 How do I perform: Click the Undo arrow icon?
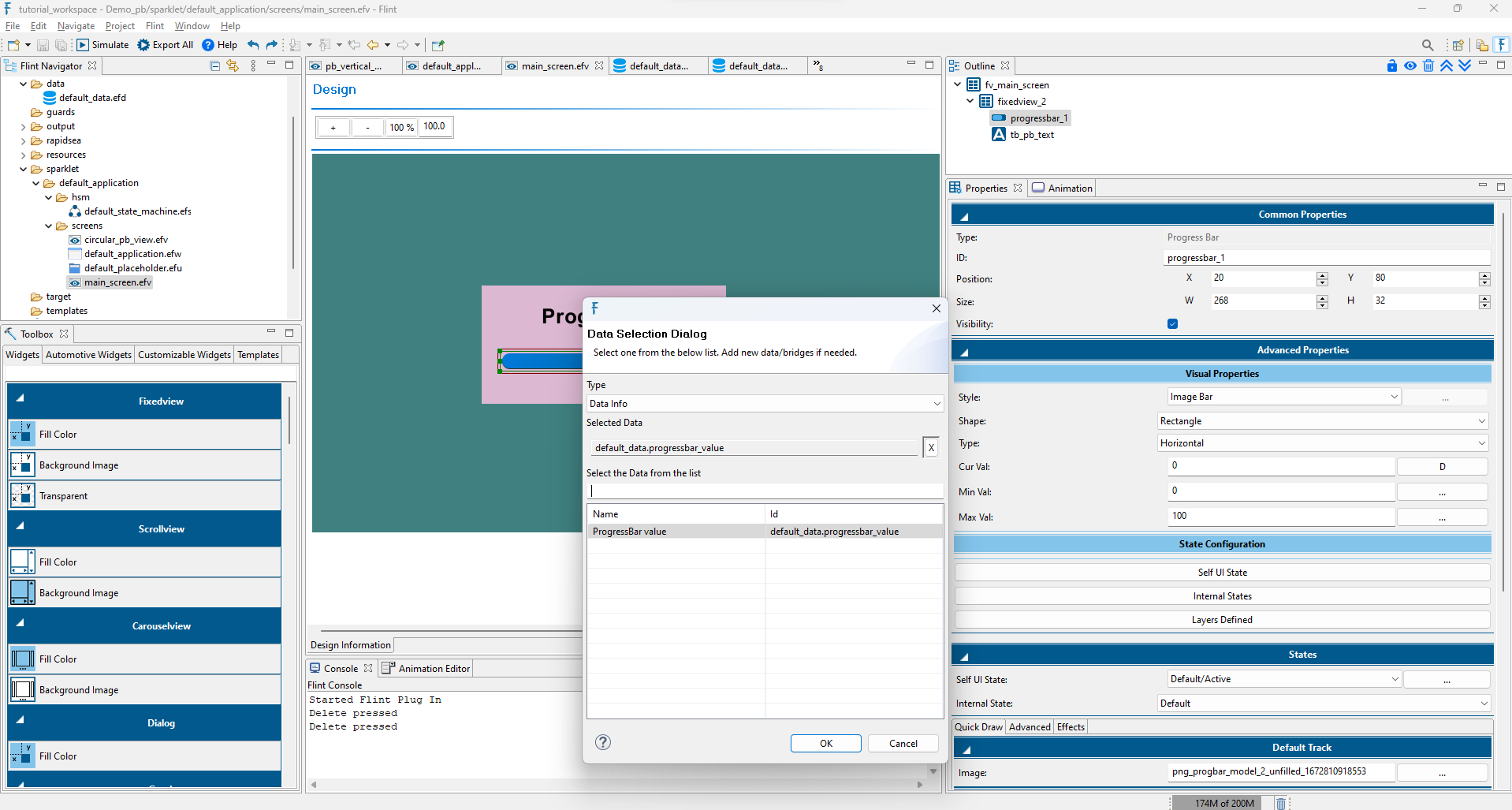tap(251, 45)
